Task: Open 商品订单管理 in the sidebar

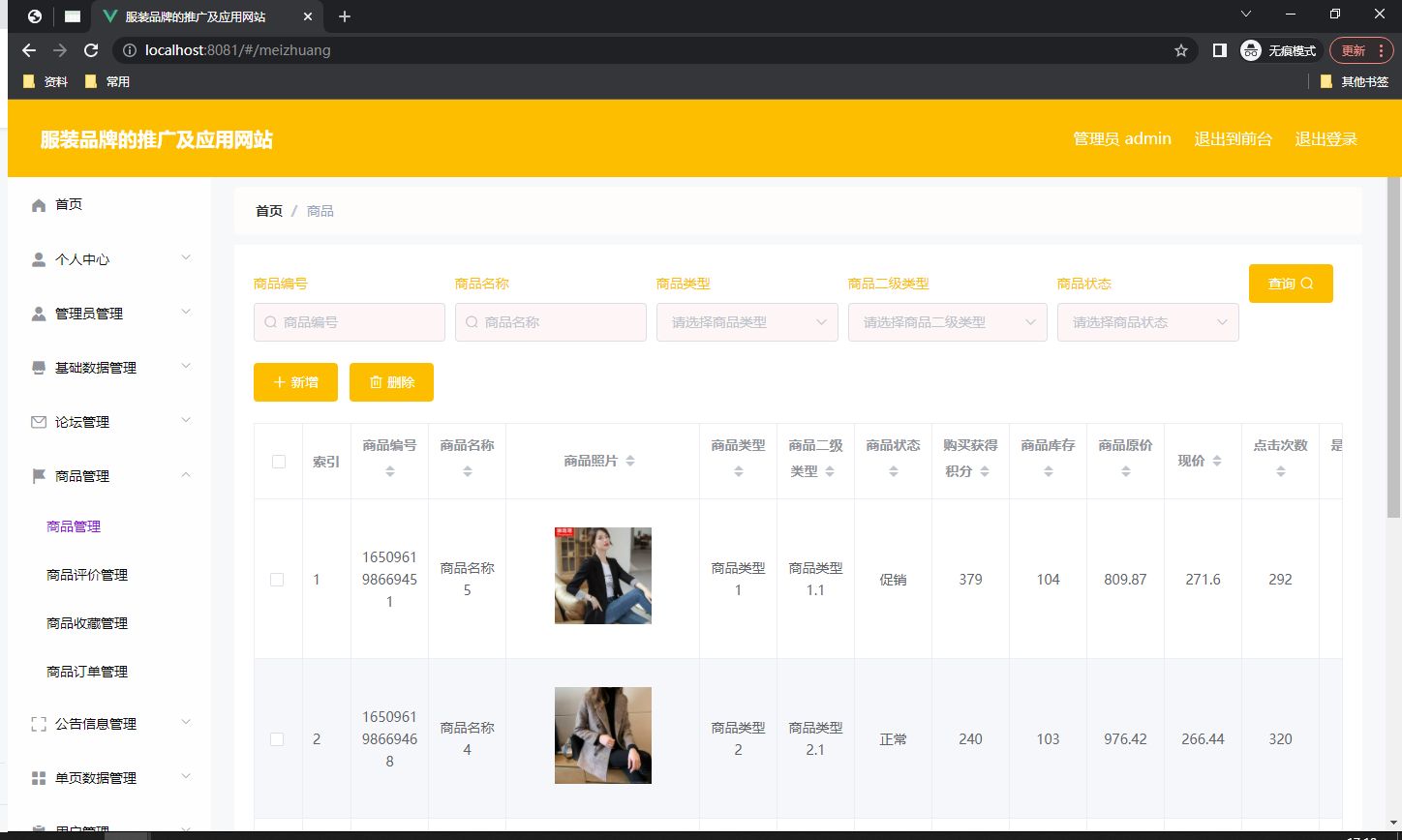Action: (87, 672)
